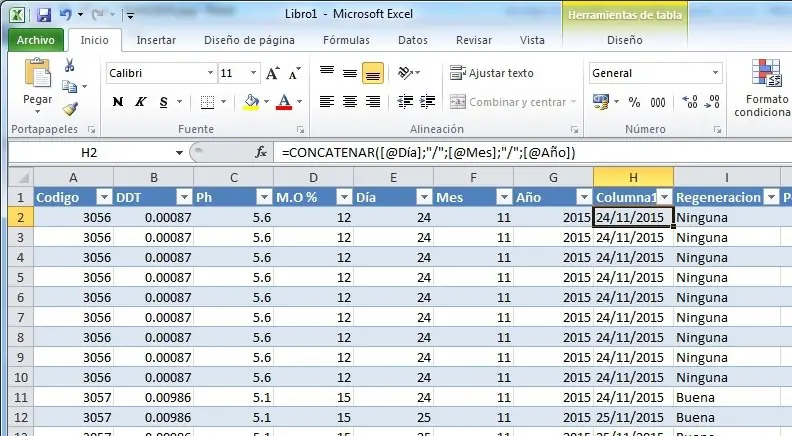Open the Codigo column filter dropdown
Image resolution: width=792 pixels, height=436 pixels.
coord(104,197)
